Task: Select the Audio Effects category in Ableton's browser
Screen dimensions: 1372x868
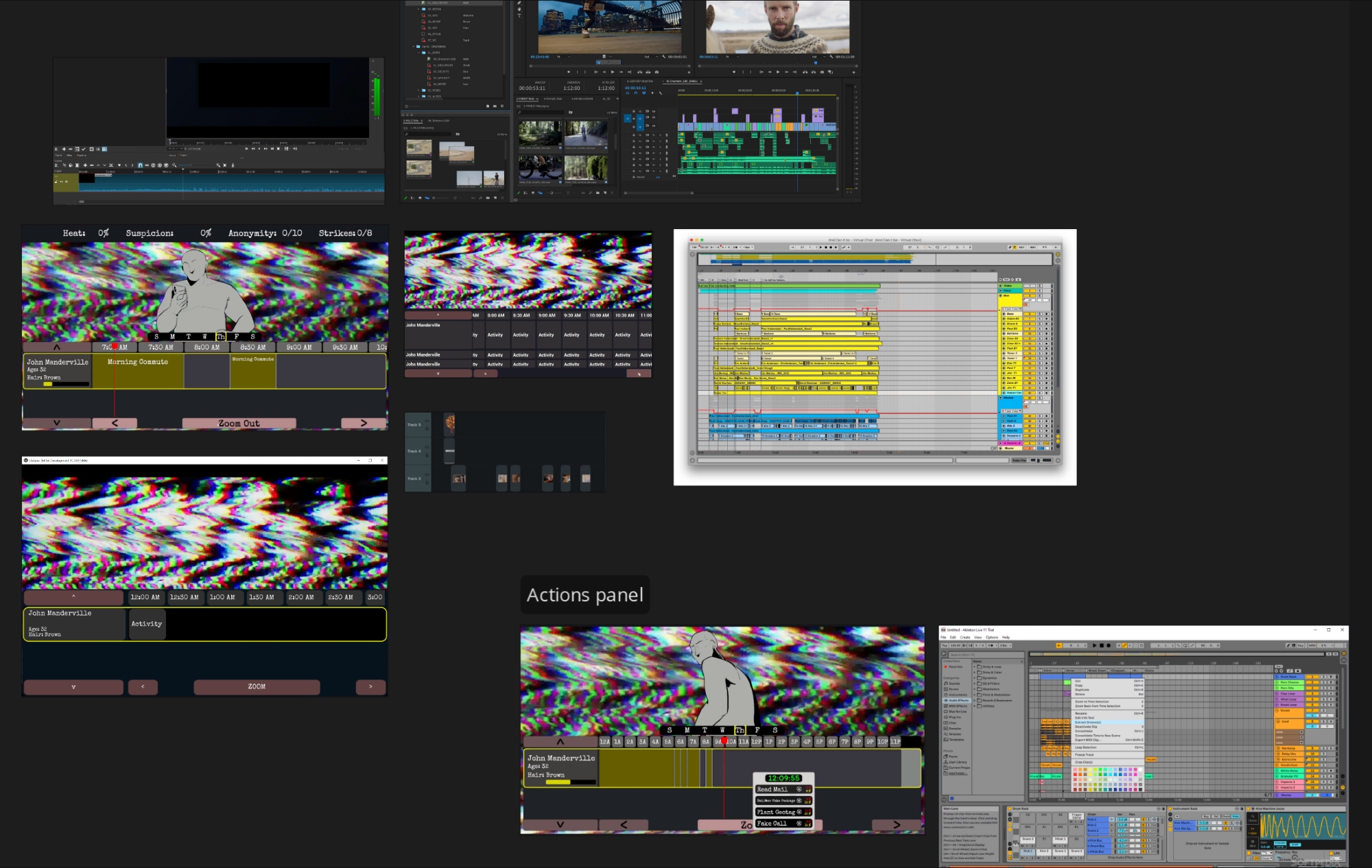Action: click(x=957, y=701)
